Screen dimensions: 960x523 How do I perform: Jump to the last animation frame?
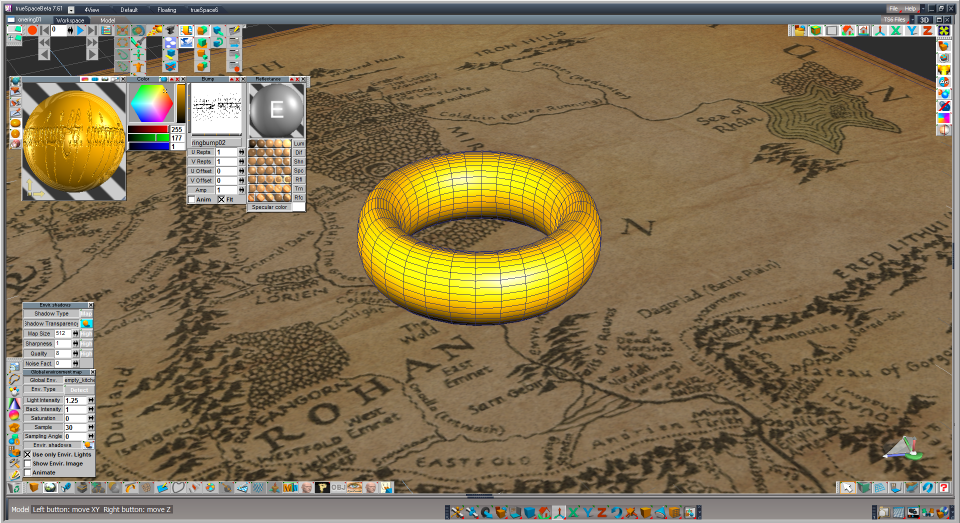[x=92, y=30]
